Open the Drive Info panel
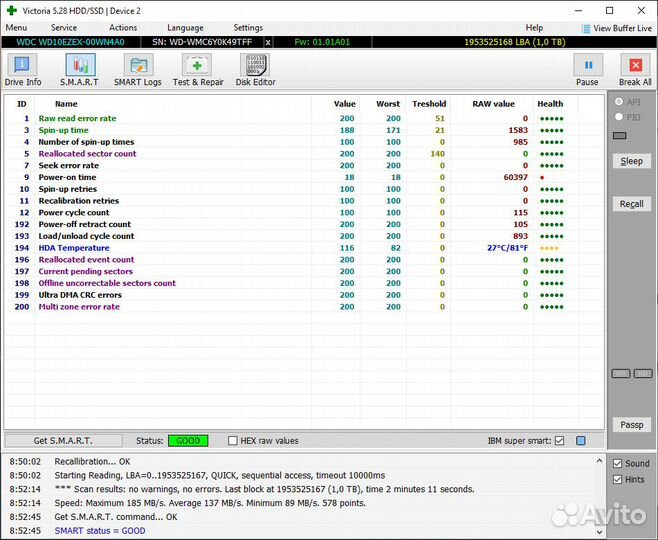The width and height of the screenshot is (658, 540). [x=22, y=69]
